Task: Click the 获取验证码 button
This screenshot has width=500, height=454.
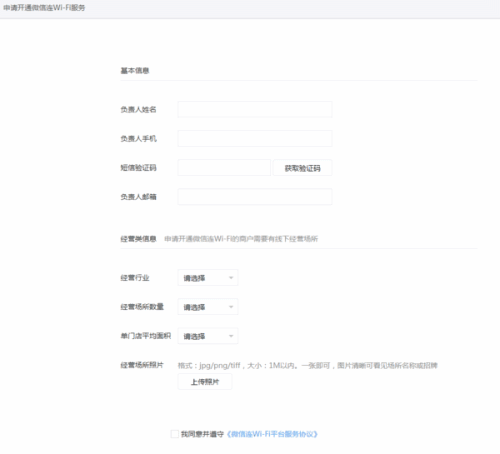Action: click(x=302, y=168)
